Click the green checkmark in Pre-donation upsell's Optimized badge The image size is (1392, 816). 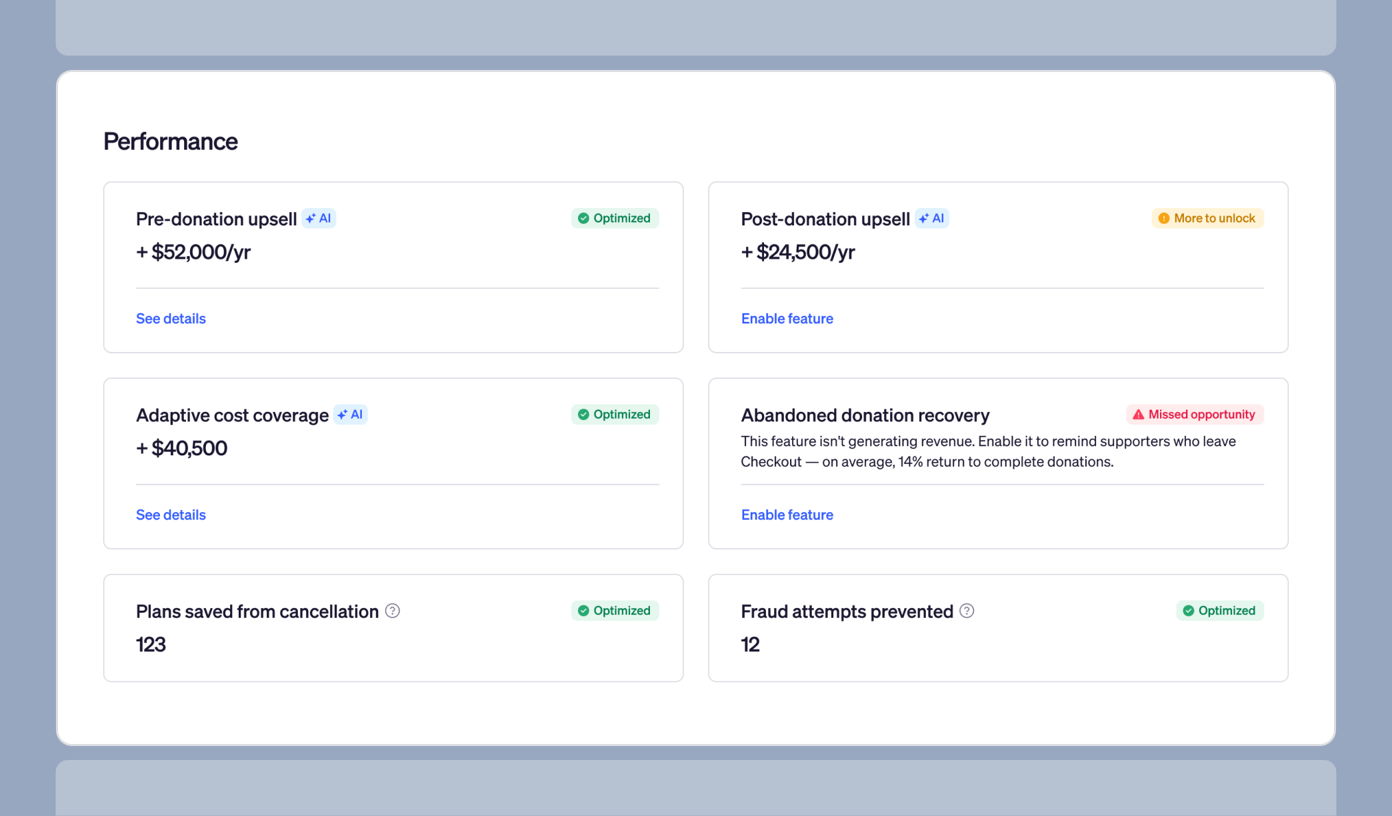(x=583, y=218)
